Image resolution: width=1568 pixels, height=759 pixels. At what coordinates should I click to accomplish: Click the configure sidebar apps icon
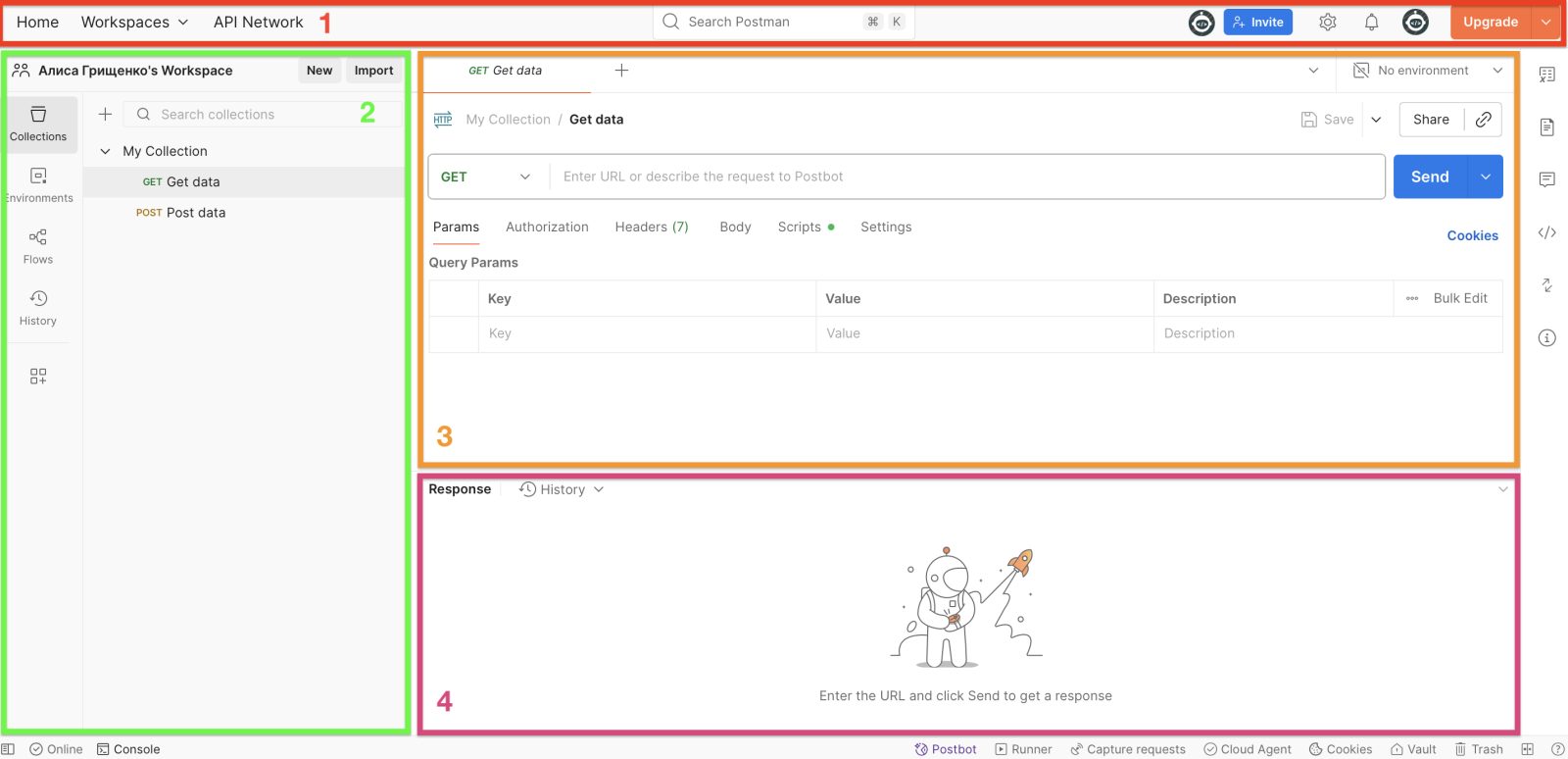coord(38,377)
